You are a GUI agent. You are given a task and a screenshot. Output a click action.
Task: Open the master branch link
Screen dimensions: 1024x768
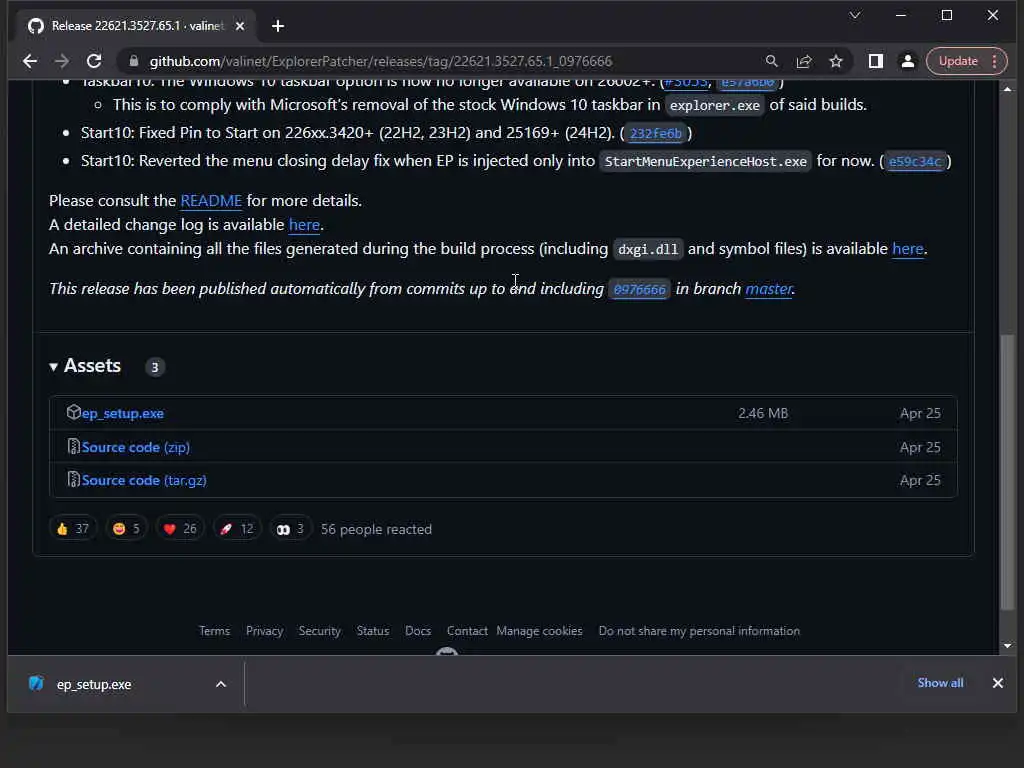tap(769, 289)
